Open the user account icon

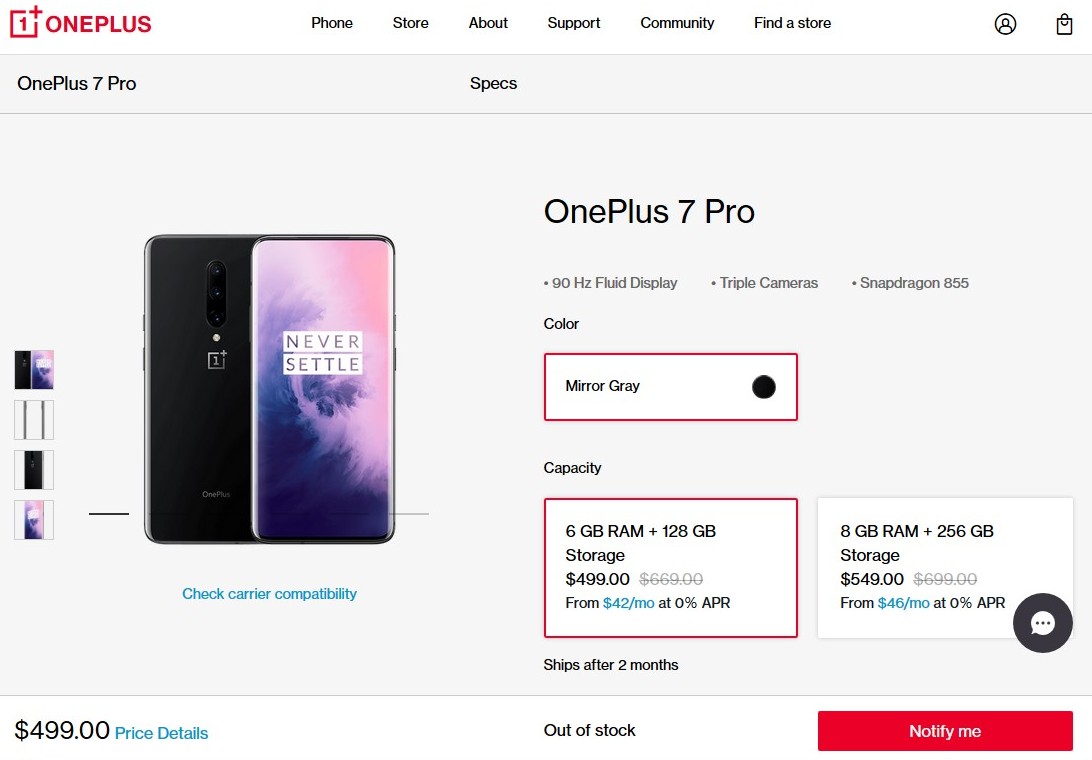[x=1005, y=24]
